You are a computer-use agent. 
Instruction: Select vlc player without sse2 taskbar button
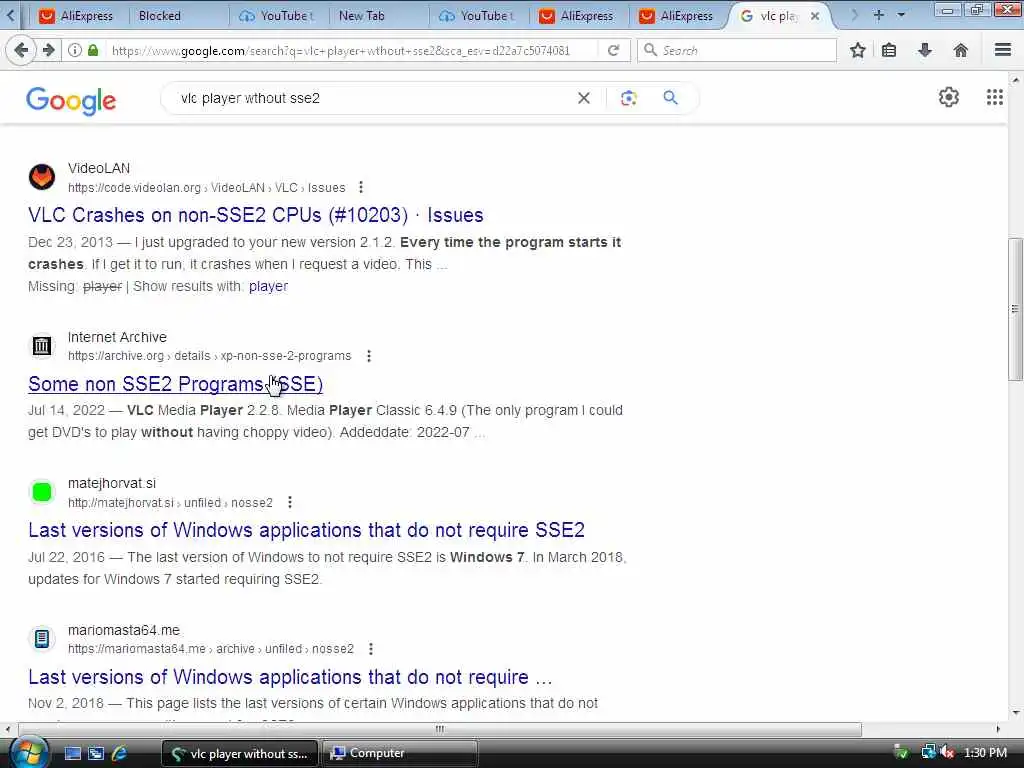click(240, 753)
